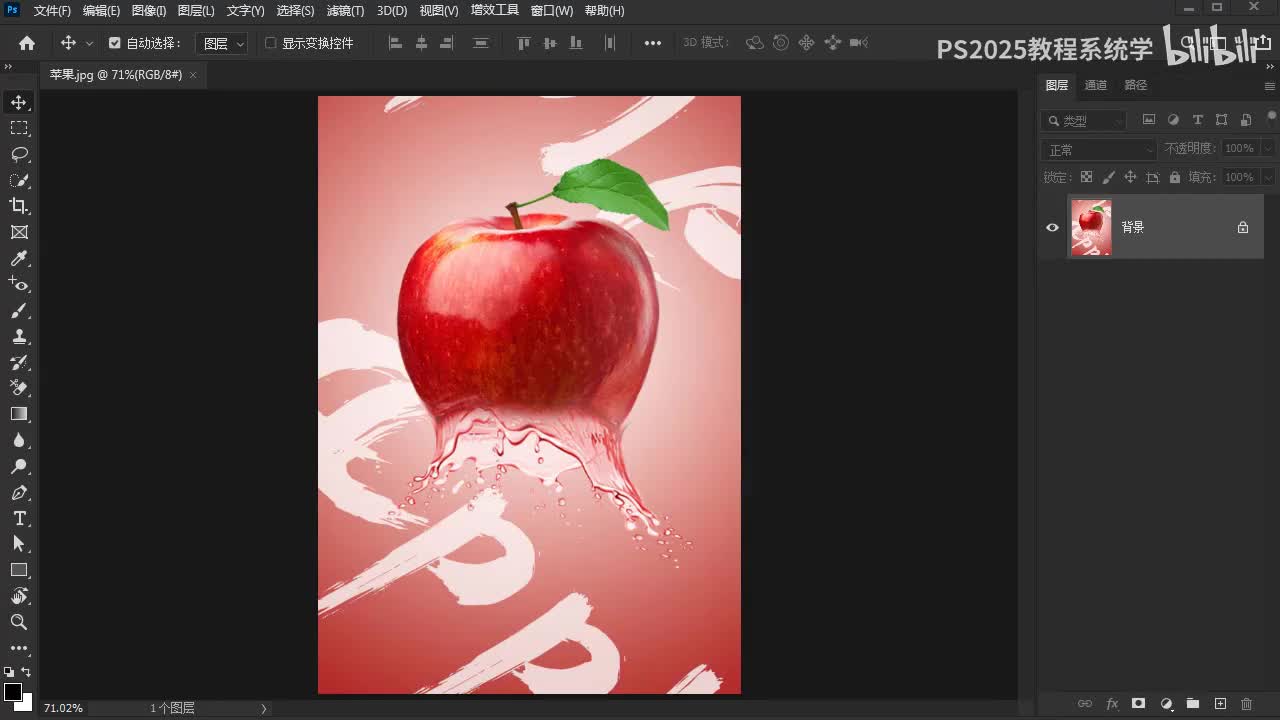Open the 类型 layer filter dropdown

pyautogui.click(x=1083, y=120)
